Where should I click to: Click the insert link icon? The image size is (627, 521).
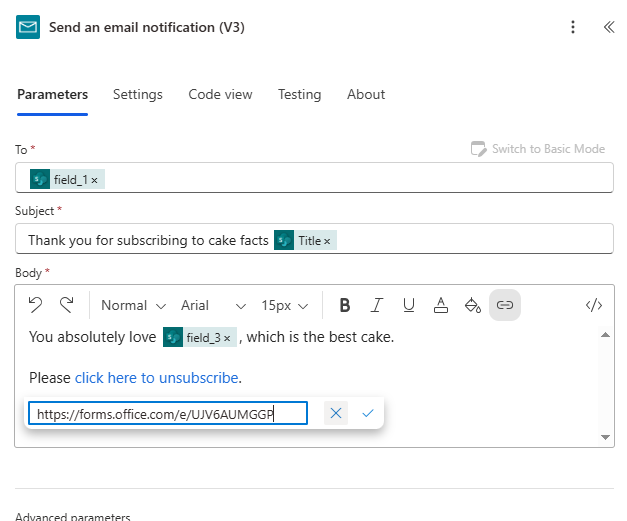click(505, 305)
